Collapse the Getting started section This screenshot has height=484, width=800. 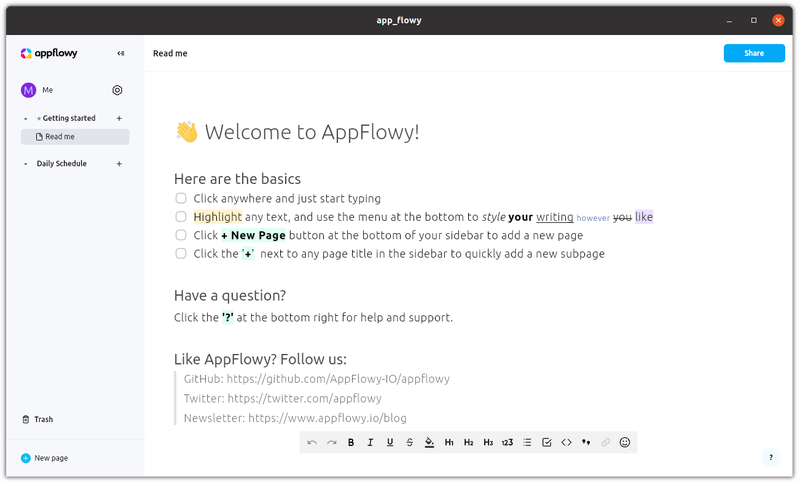(x=26, y=119)
